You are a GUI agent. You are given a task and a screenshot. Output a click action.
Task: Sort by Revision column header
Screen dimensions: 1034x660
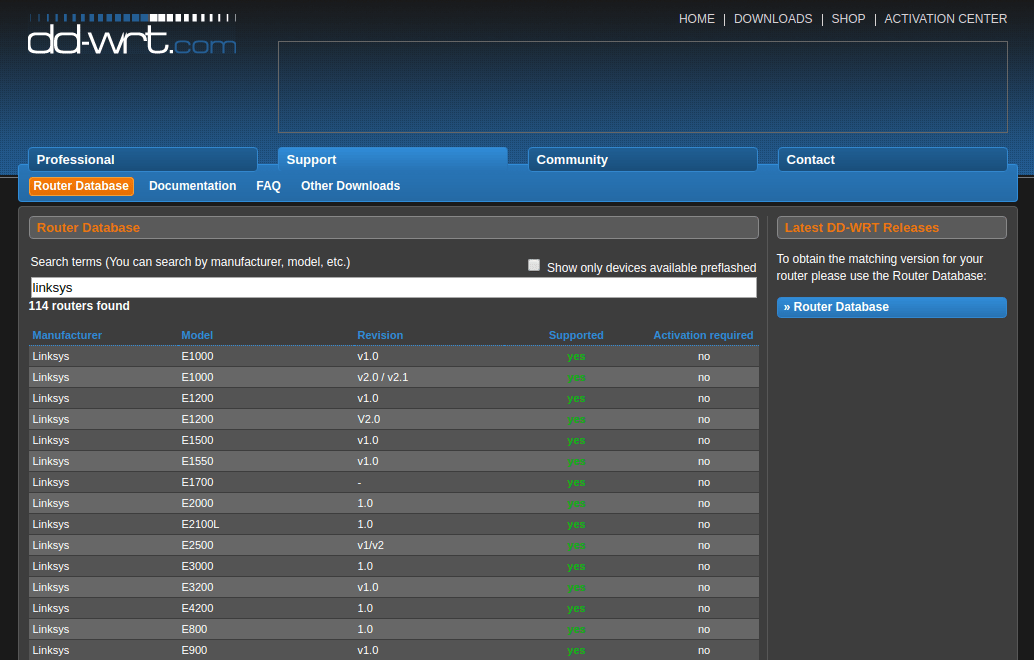[380, 335]
